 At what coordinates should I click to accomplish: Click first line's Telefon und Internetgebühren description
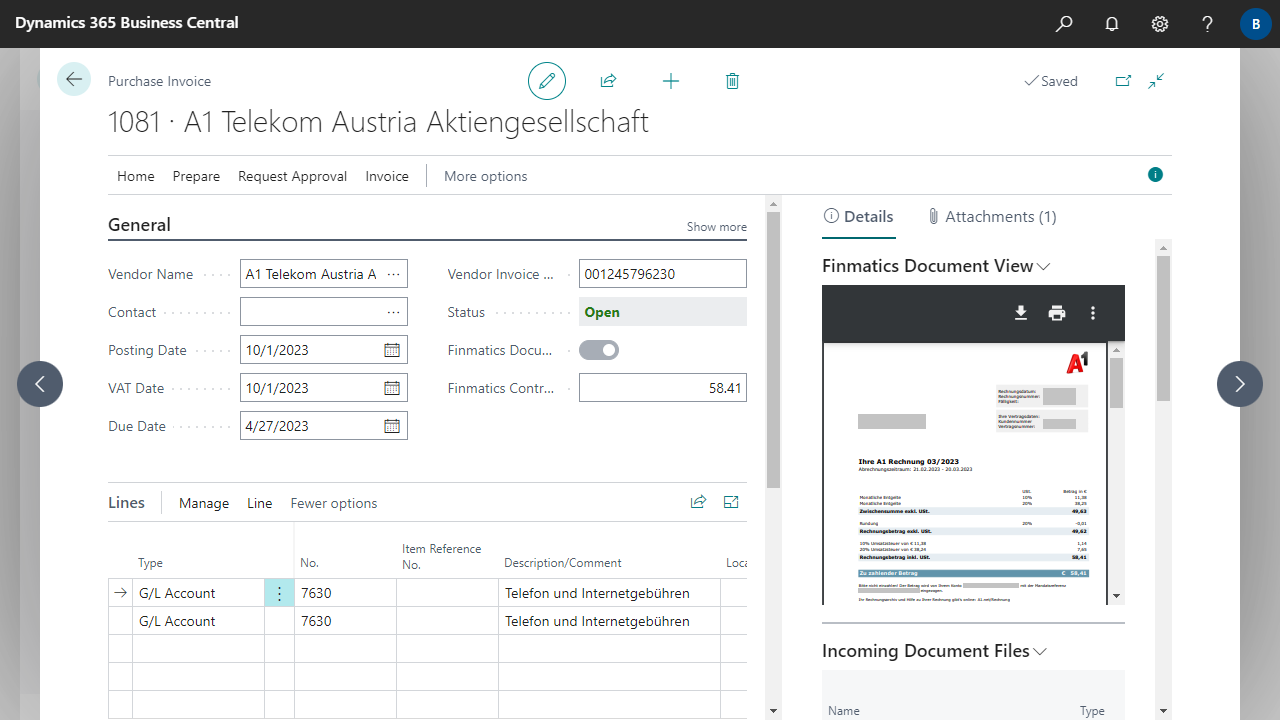tap(597, 593)
